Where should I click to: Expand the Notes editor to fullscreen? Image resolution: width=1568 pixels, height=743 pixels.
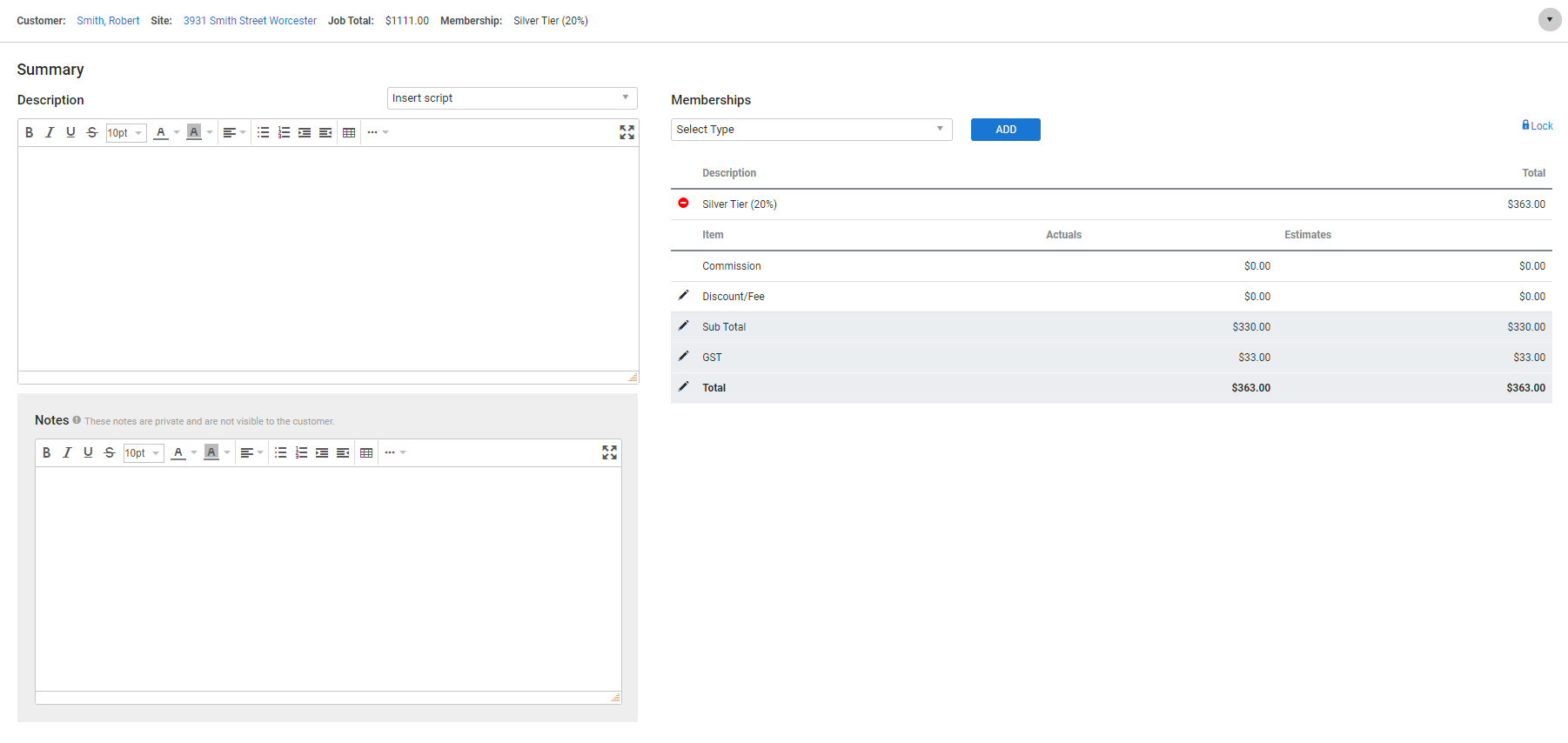point(609,452)
